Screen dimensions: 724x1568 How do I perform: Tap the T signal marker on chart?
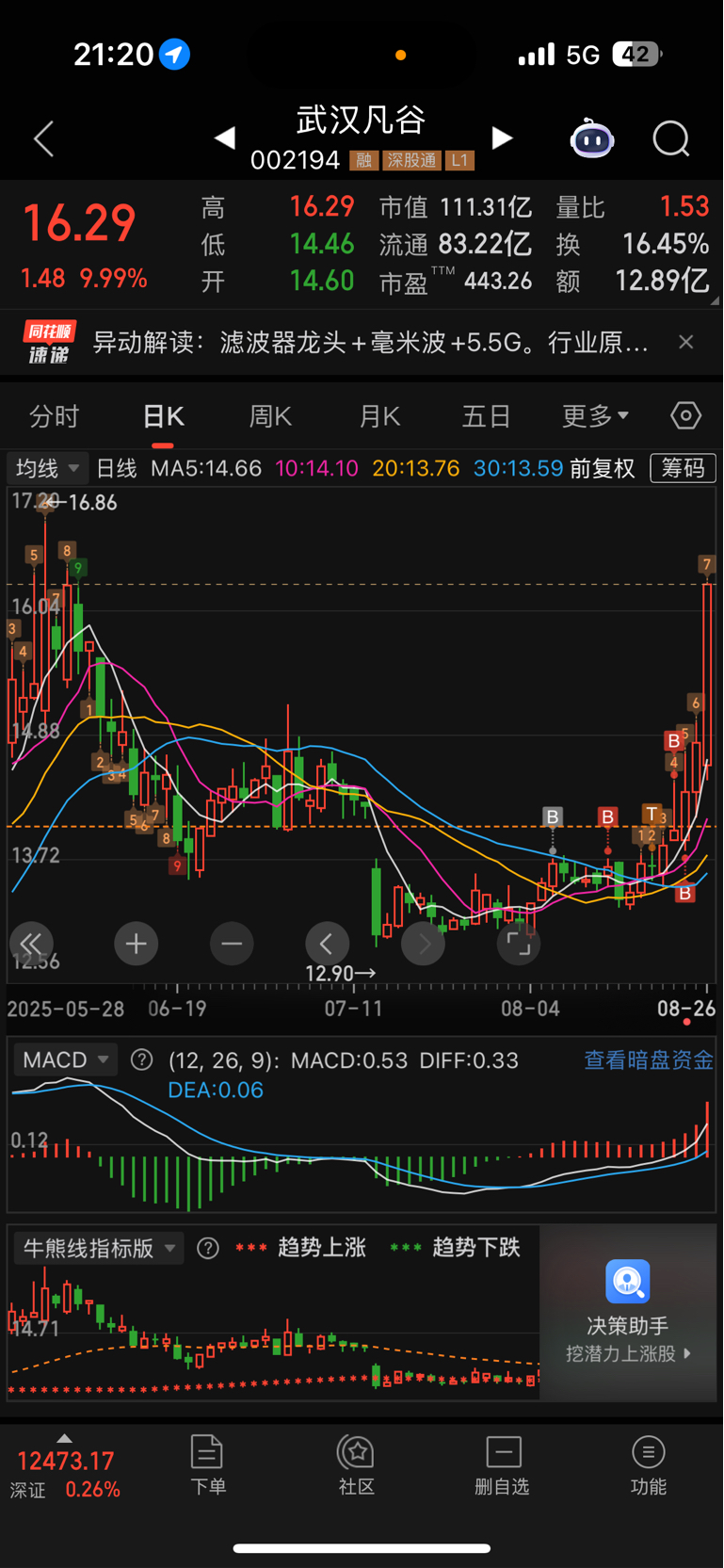[652, 814]
